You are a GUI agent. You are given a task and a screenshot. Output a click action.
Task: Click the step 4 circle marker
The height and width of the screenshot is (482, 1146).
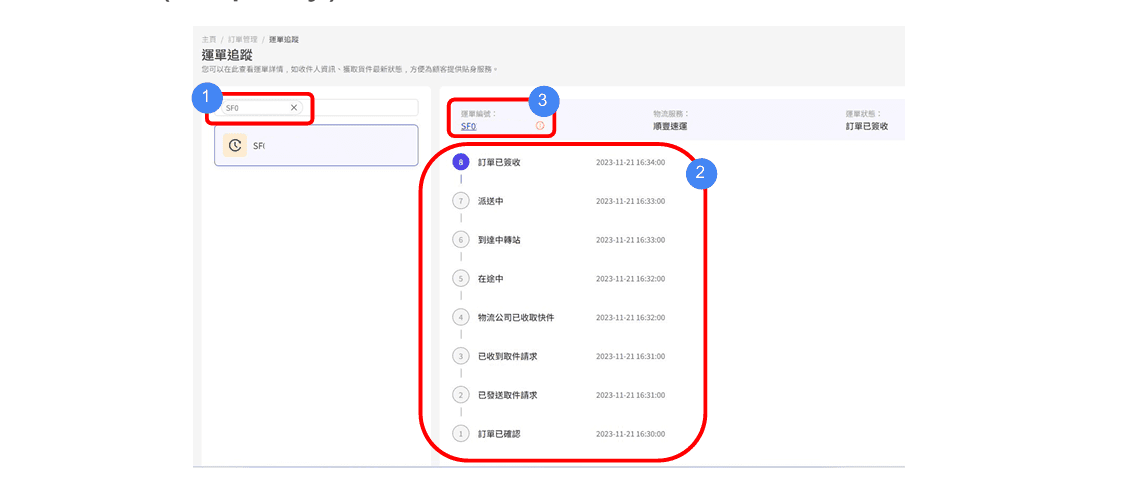[460, 317]
